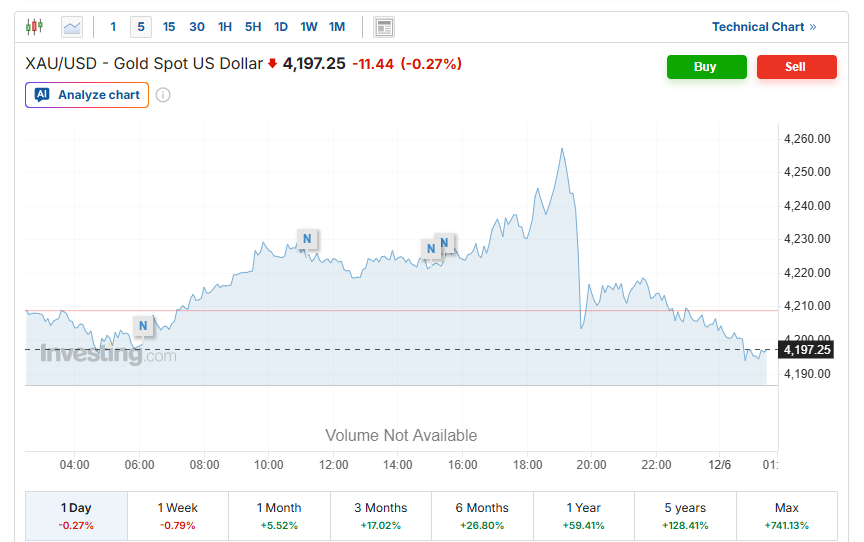Select the 1M monthly interval
The width and height of the screenshot is (864, 542).
(x=337, y=27)
